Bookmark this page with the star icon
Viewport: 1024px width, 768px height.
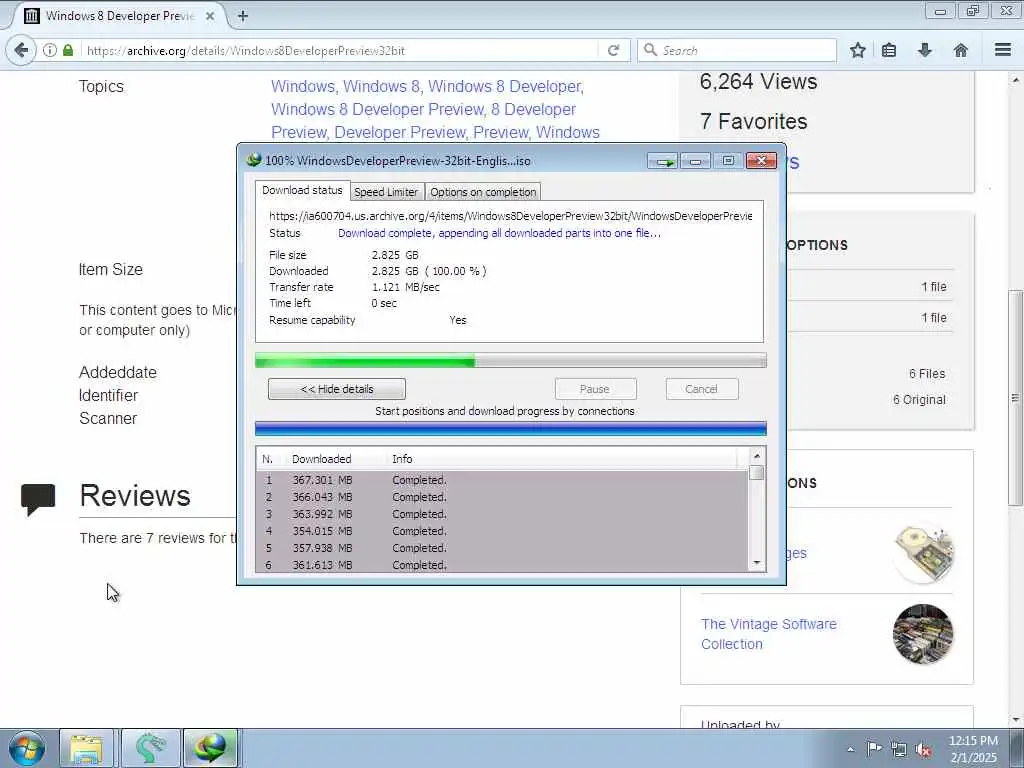(x=858, y=50)
